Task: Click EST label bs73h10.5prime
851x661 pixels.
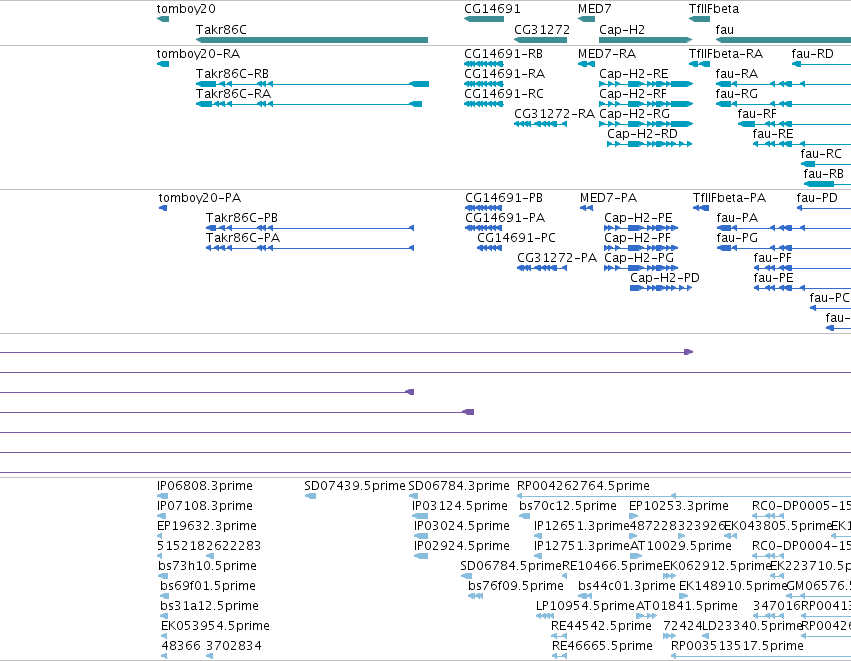Action: tap(207, 566)
